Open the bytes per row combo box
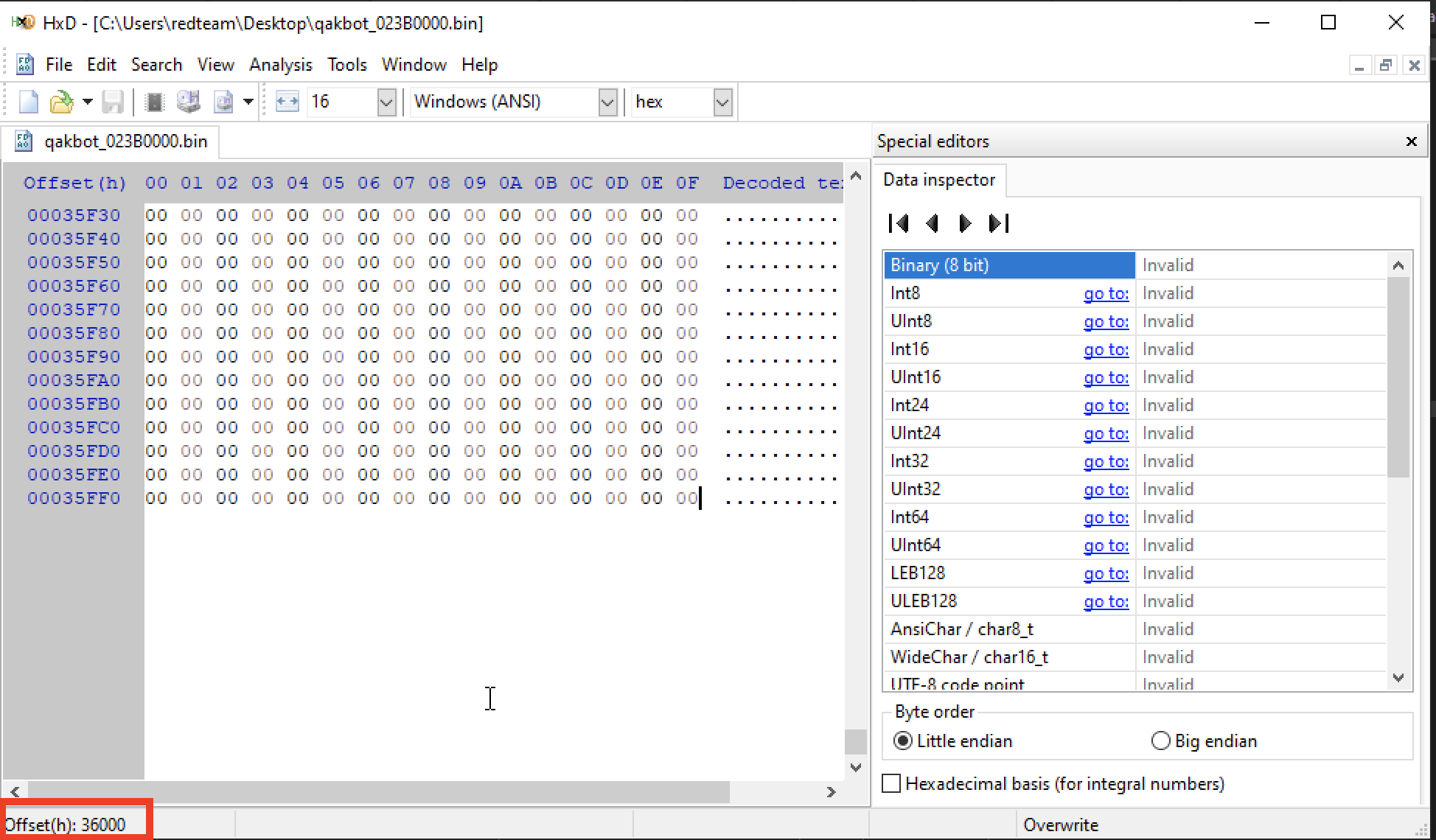The width and height of the screenshot is (1436, 840). [387, 102]
